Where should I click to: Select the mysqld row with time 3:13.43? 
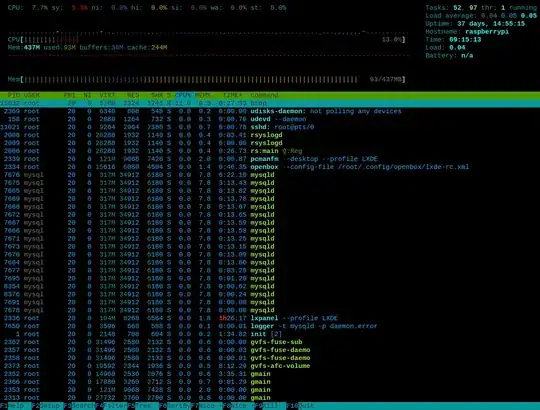(x=270, y=183)
